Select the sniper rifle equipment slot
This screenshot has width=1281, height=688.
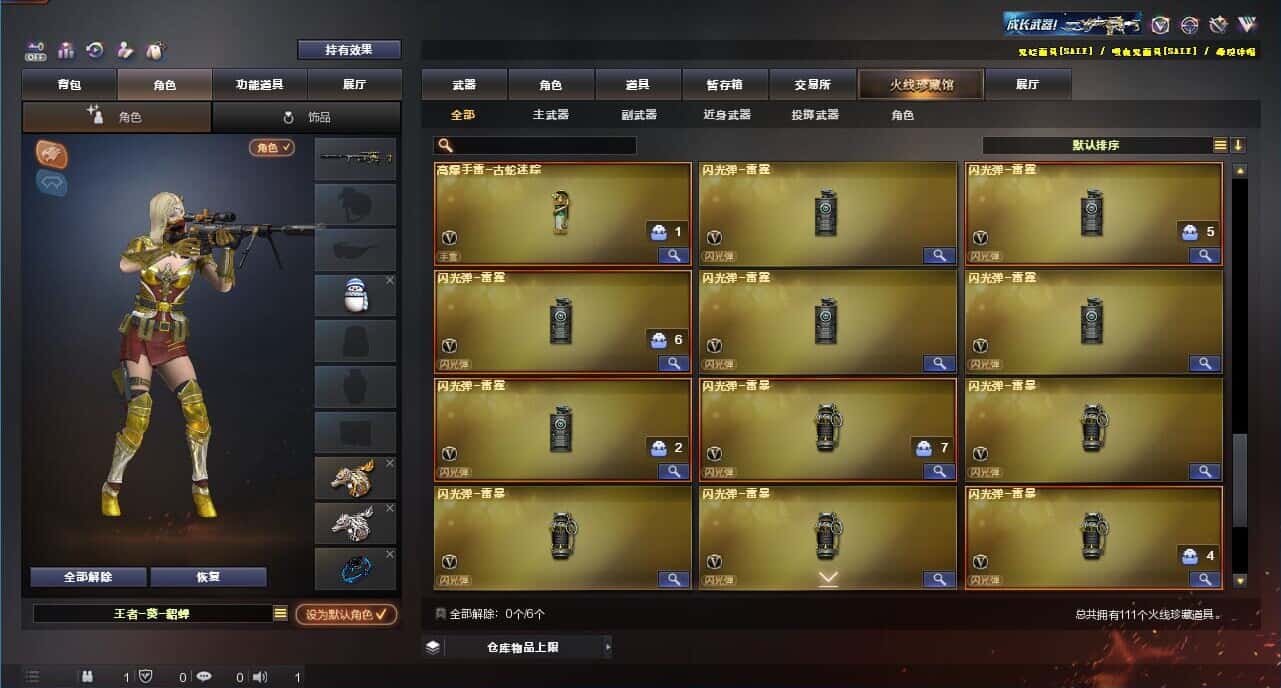coord(355,159)
